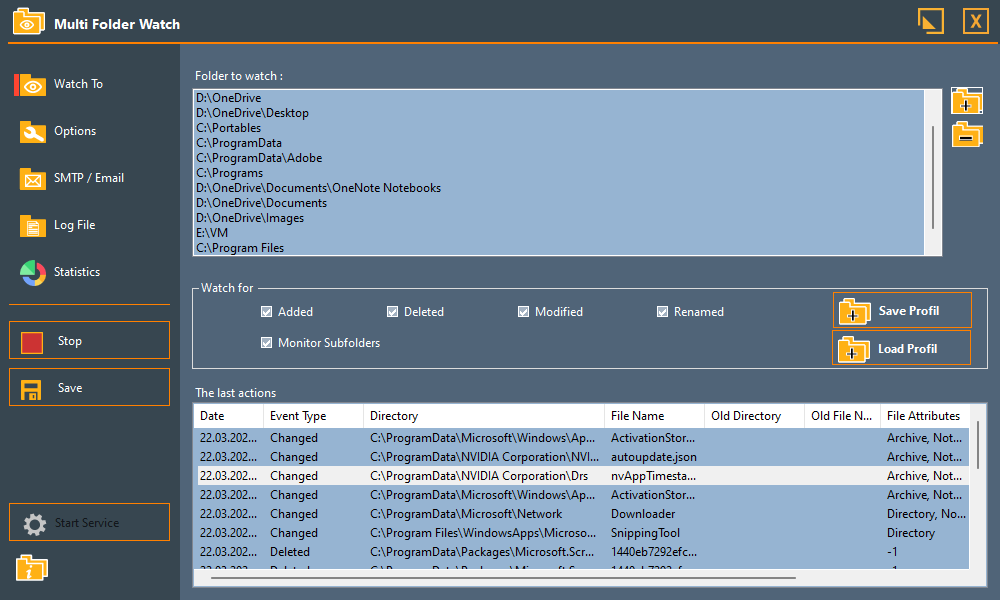Click the Load Profil button

tap(901, 349)
